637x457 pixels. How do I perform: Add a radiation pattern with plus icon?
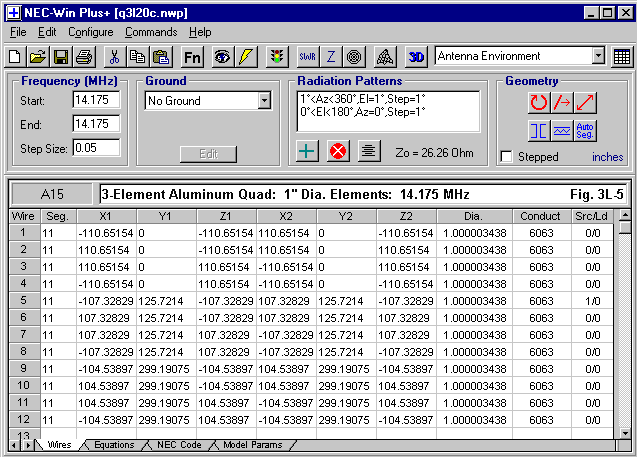point(309,151)
